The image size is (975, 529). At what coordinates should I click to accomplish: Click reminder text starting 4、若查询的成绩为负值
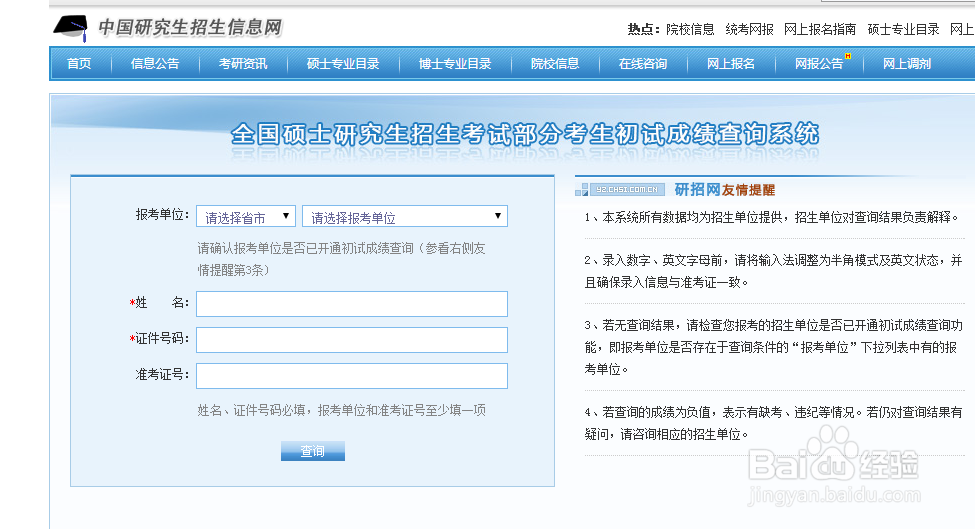point(774,423)
